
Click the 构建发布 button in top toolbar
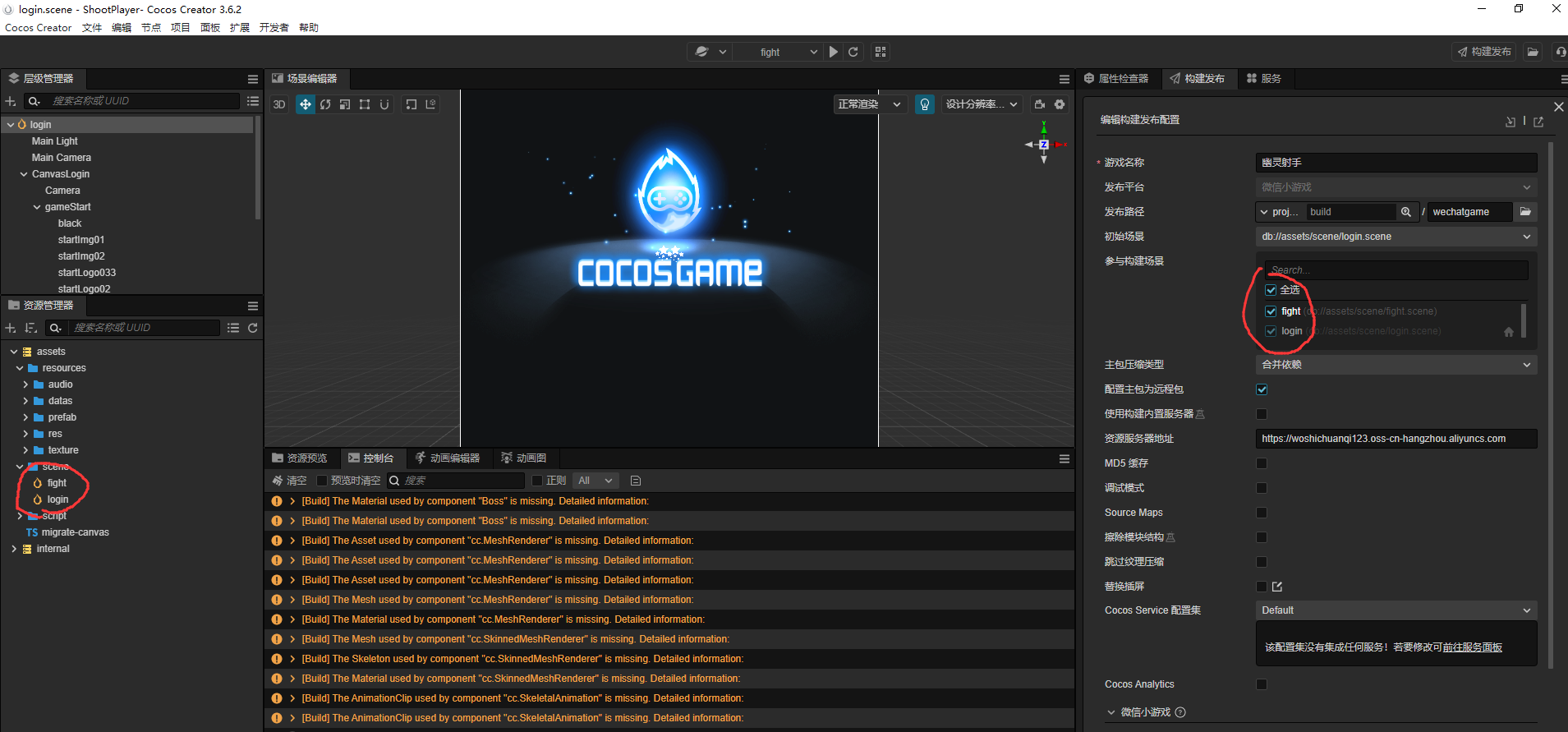[1485, 52]
